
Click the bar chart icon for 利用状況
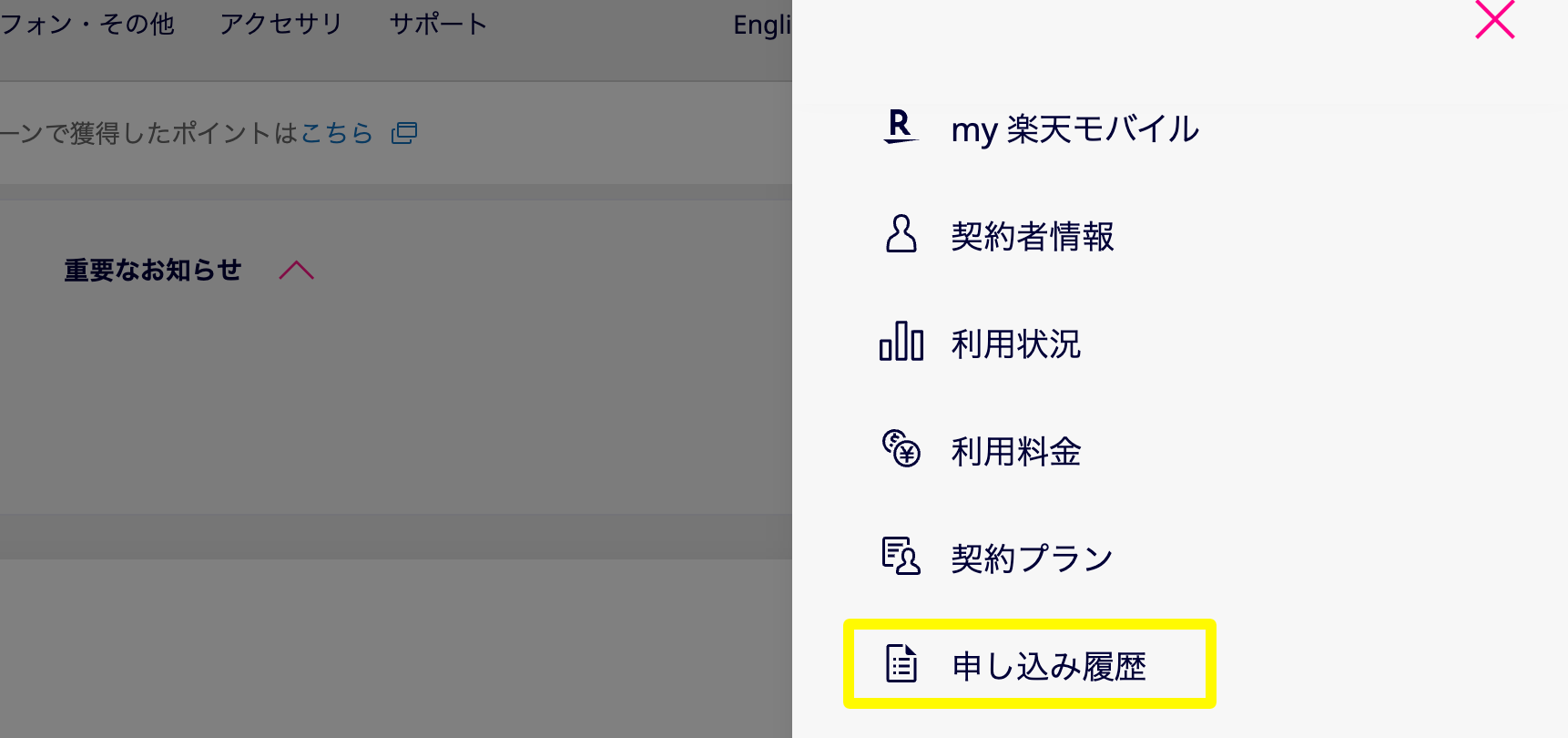click(901, 341)
